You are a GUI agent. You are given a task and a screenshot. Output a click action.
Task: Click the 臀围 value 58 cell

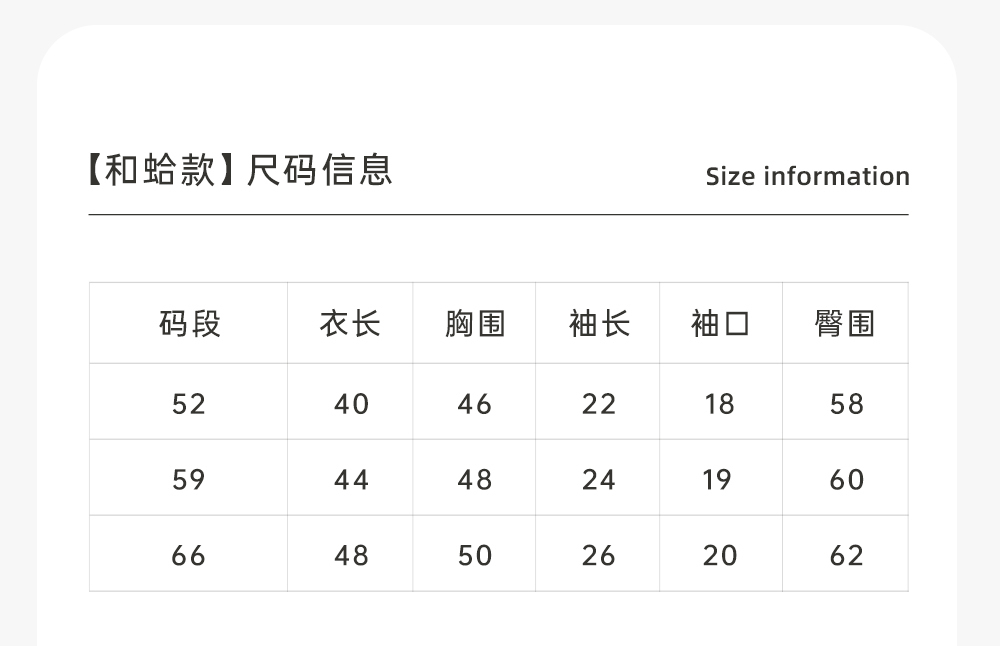point(846,404)
